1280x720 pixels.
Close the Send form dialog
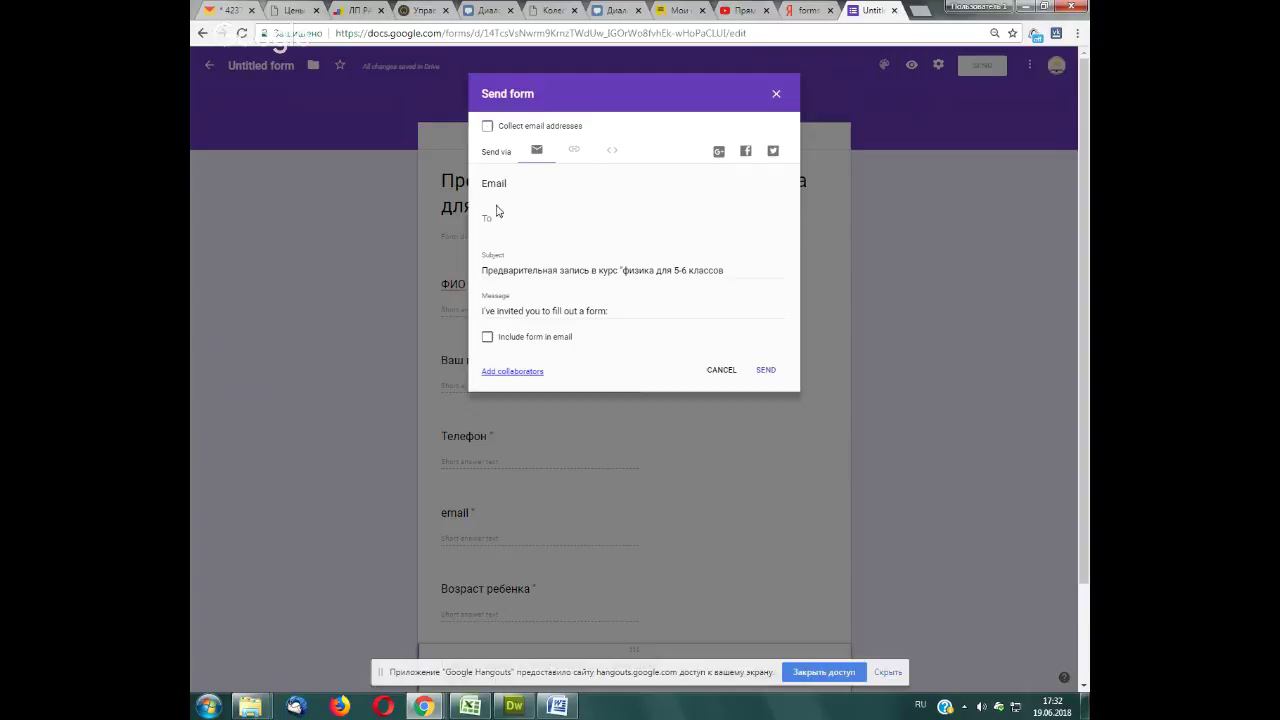coord(776,94)
